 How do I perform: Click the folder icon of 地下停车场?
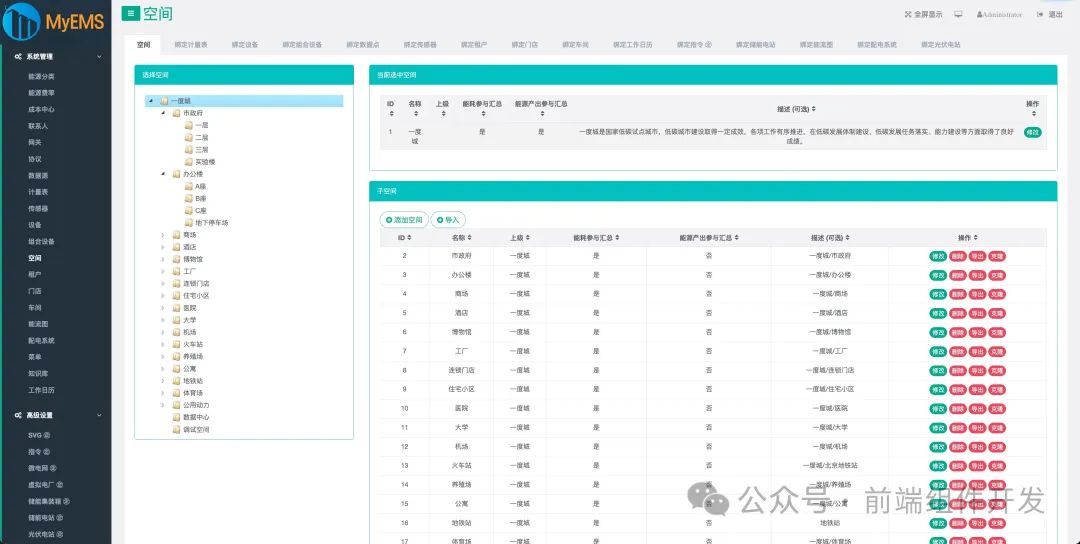189,223
